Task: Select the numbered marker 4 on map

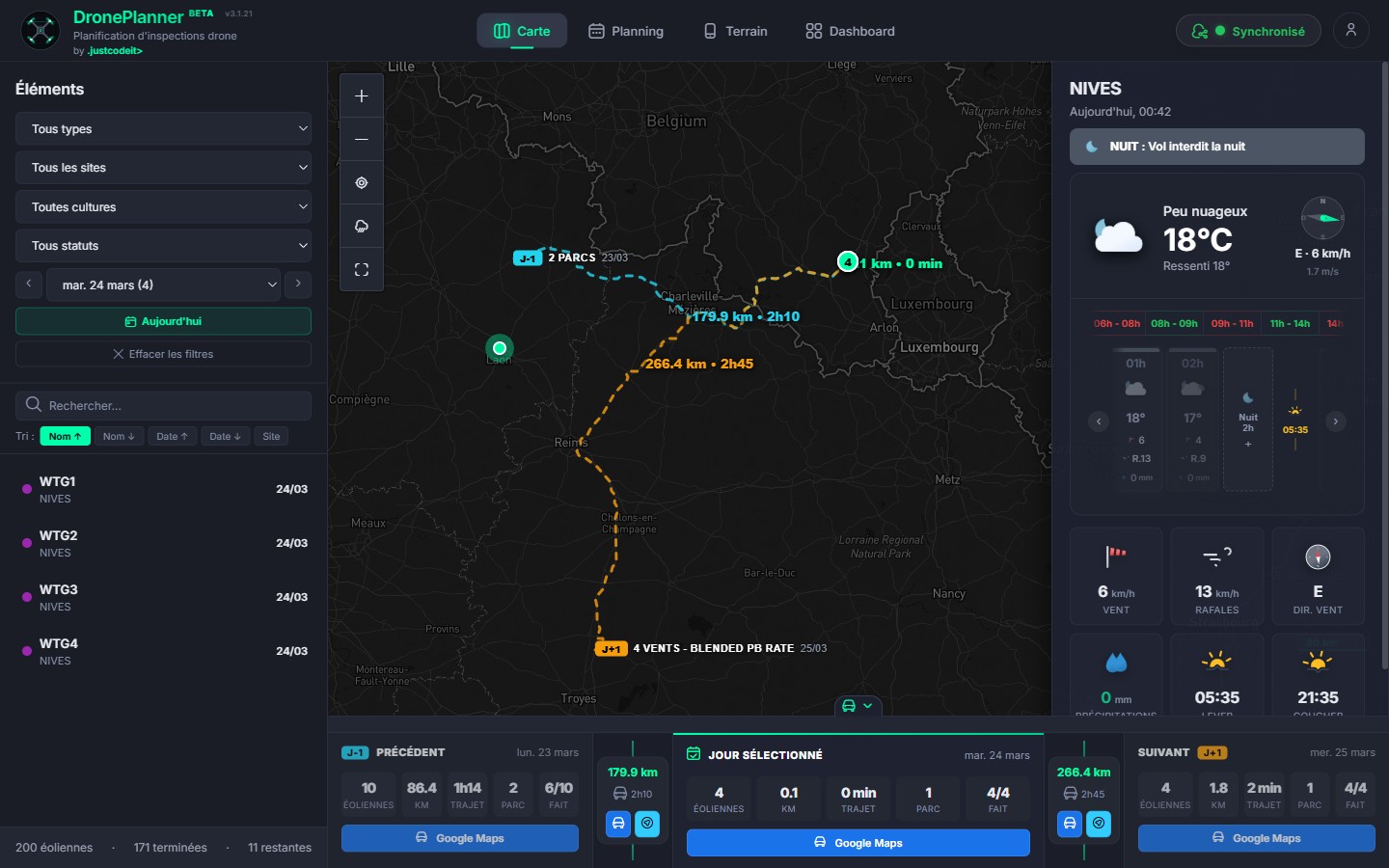Action: 847,261
